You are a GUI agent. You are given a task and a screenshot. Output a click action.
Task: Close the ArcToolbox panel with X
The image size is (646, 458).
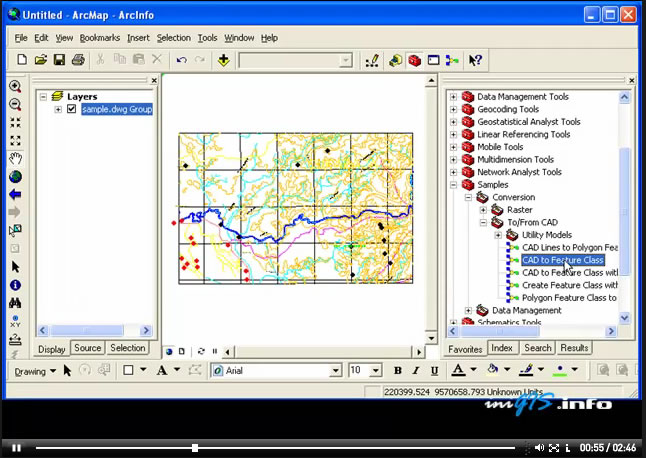(632, 81)
